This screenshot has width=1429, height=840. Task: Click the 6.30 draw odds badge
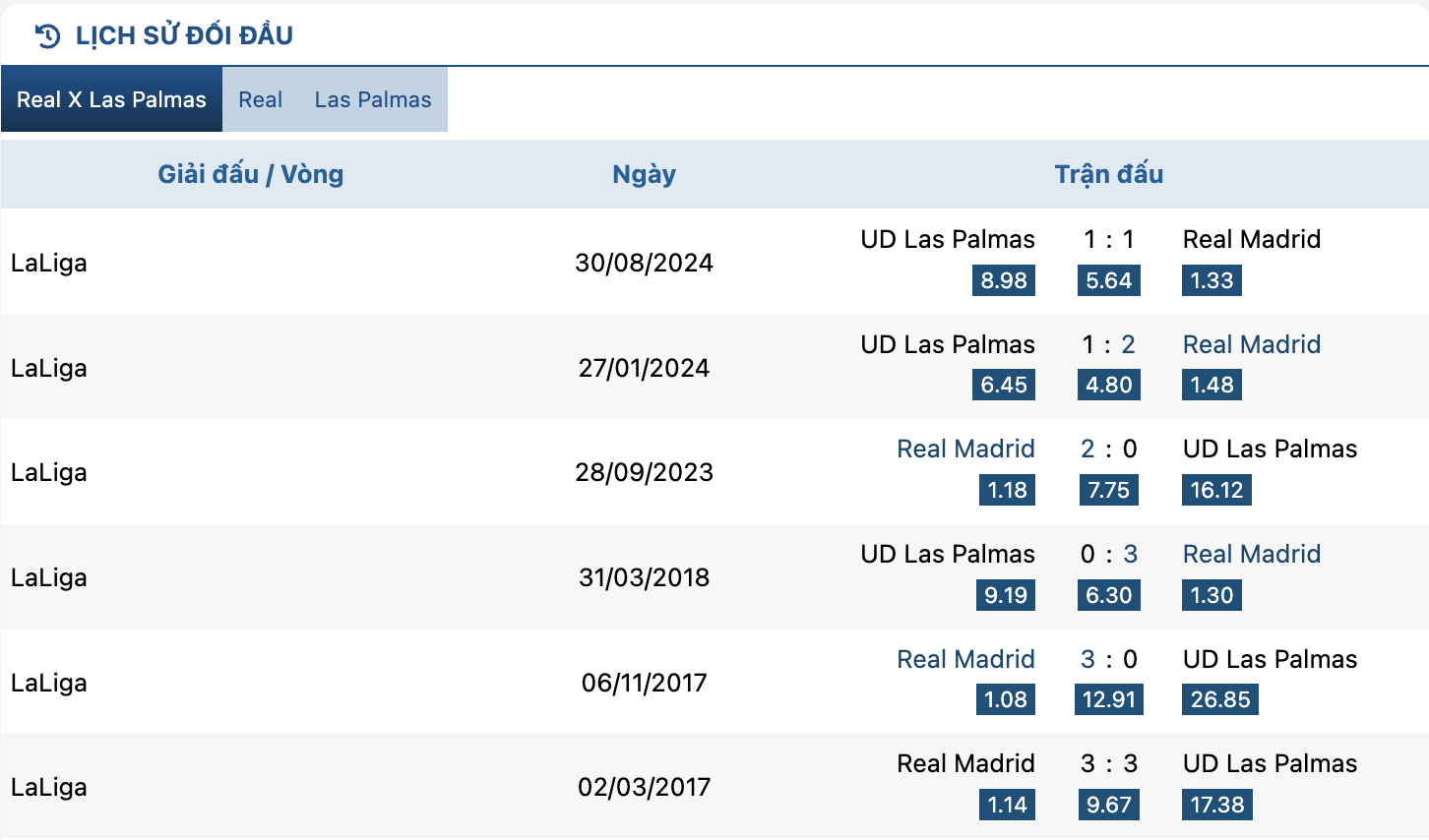point(1109,595)
